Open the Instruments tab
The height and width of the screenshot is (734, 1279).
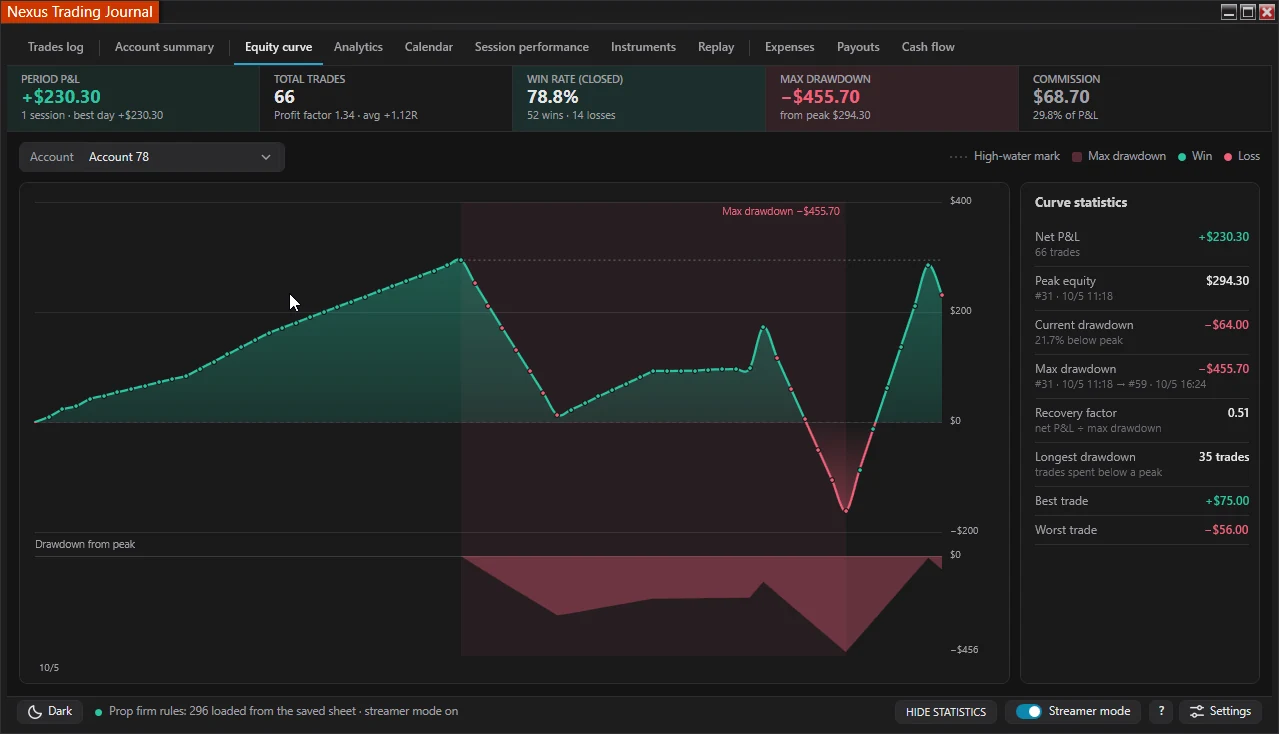pyautogui.click(x=643, y=47)
